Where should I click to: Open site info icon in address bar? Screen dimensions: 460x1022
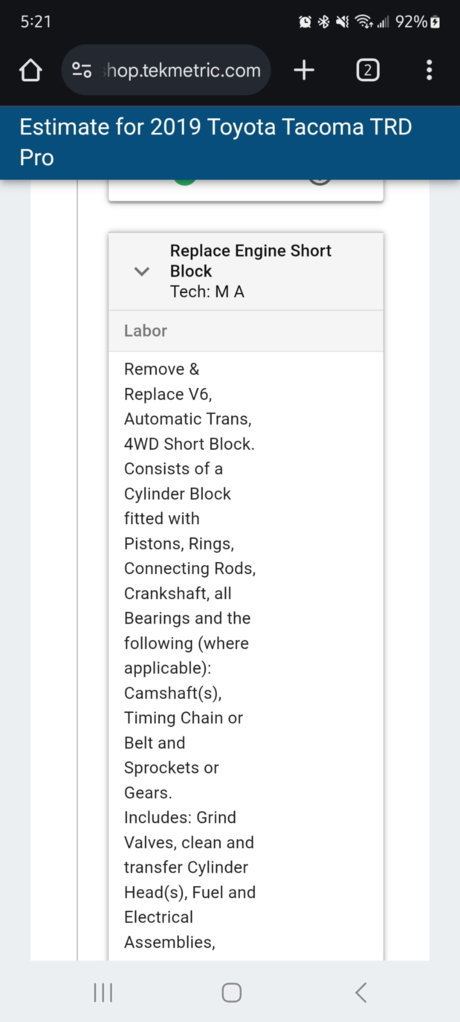(81, 70)
